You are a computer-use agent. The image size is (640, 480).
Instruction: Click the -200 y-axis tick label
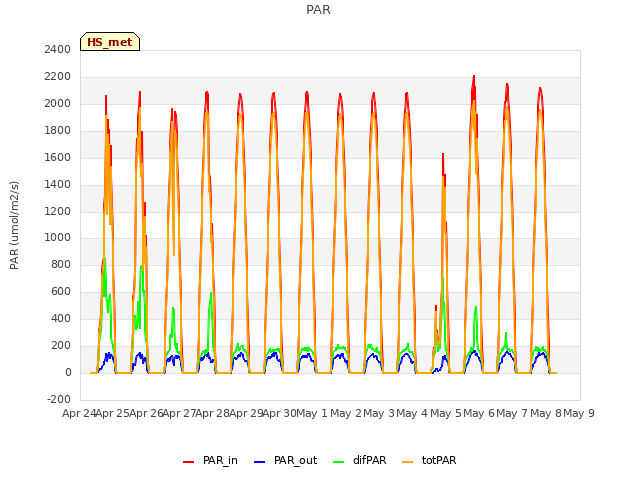pyautogui.click(x=59, y=399)
